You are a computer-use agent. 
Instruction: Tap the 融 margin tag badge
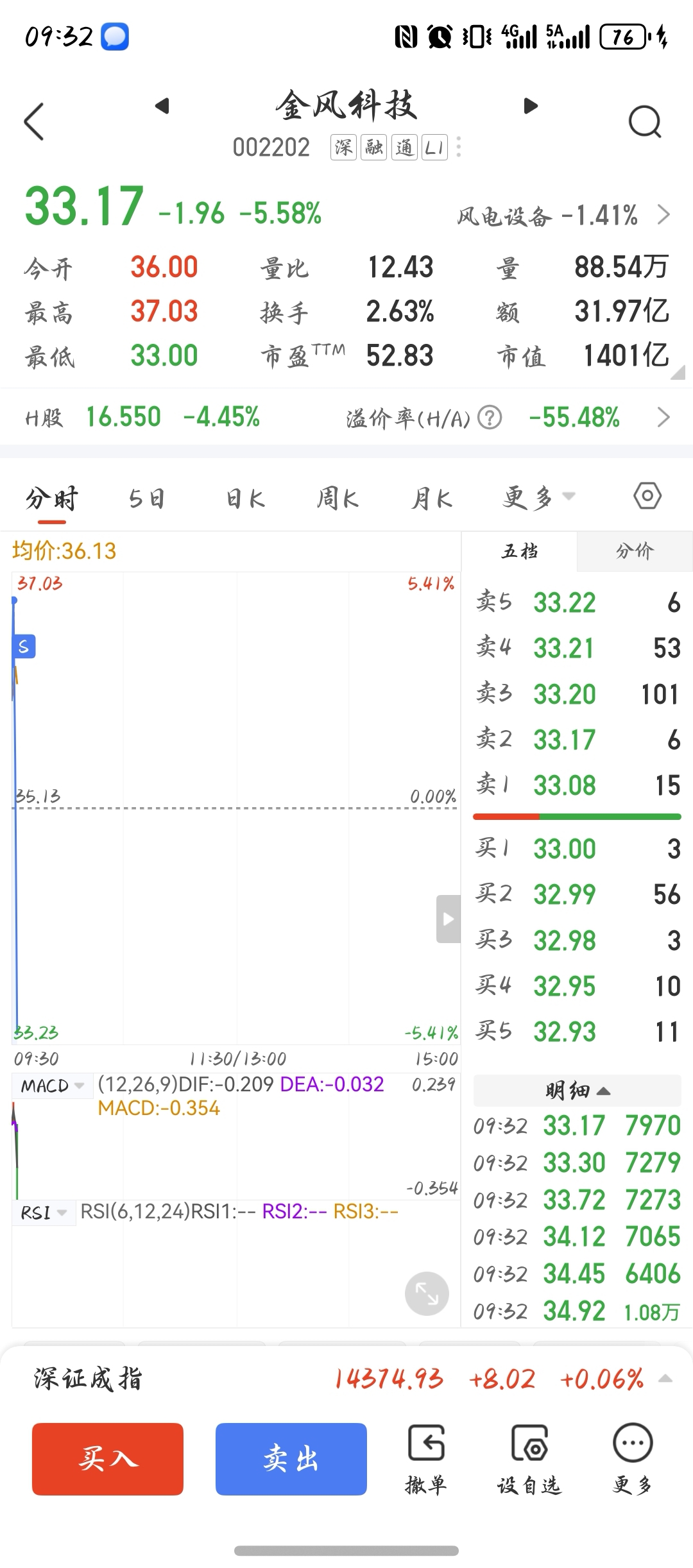[374, 148]
